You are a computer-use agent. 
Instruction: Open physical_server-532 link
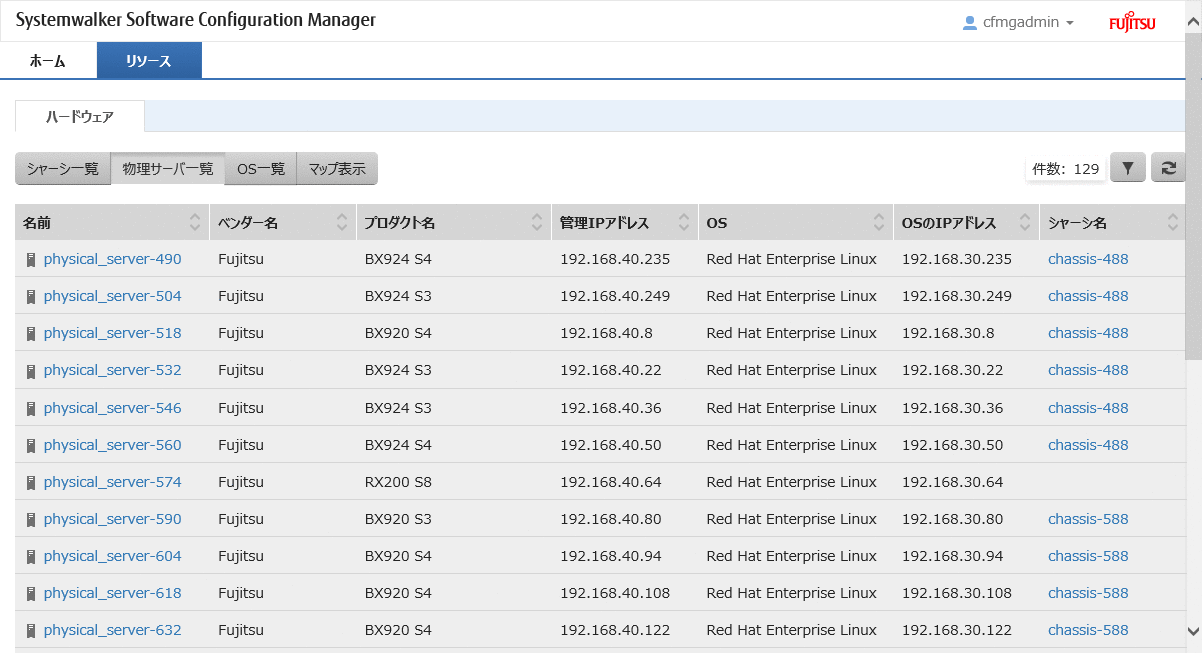tap(113, 370)
